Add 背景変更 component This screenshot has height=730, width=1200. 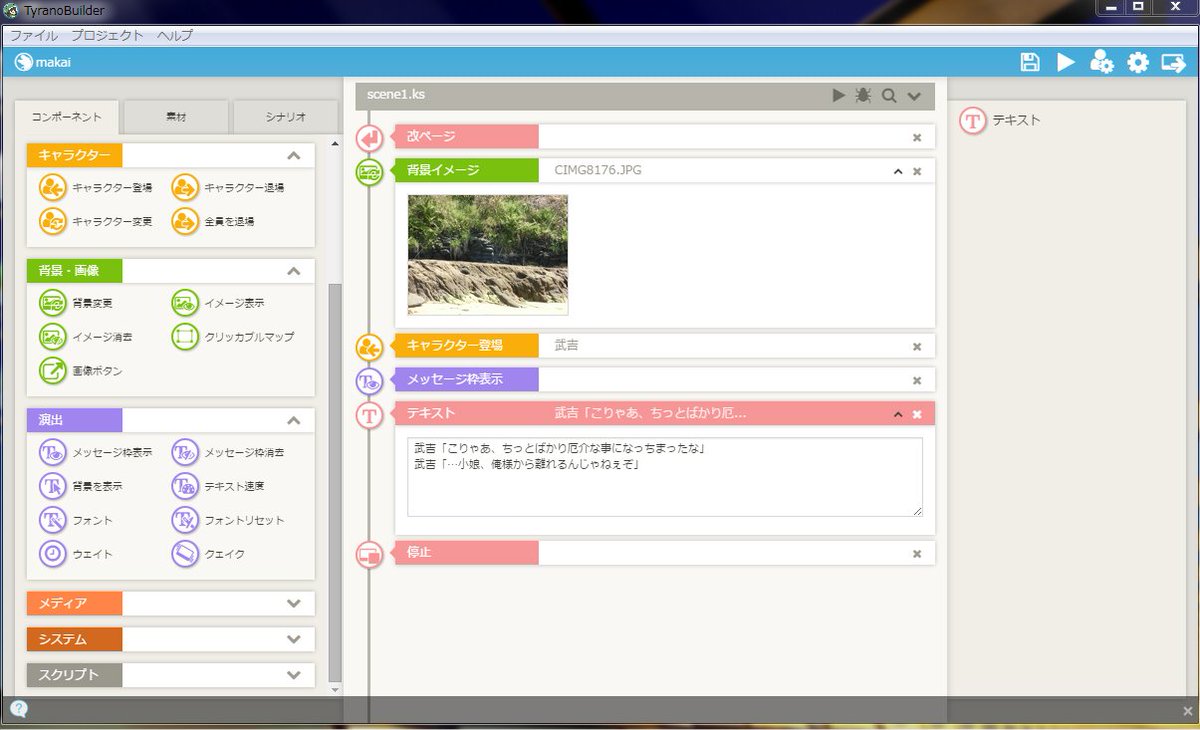(x=76, y=303)
